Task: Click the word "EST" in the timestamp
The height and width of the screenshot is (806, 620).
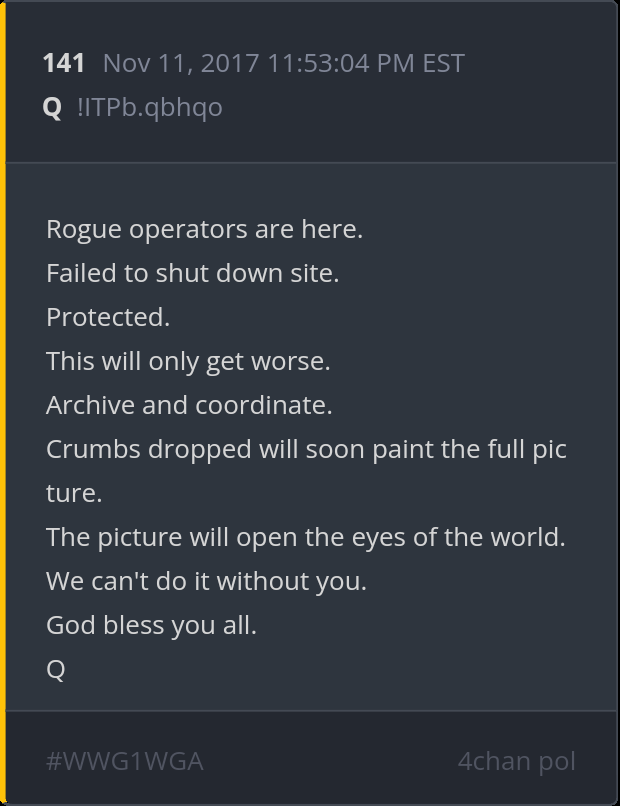Action: click(443, 63)
